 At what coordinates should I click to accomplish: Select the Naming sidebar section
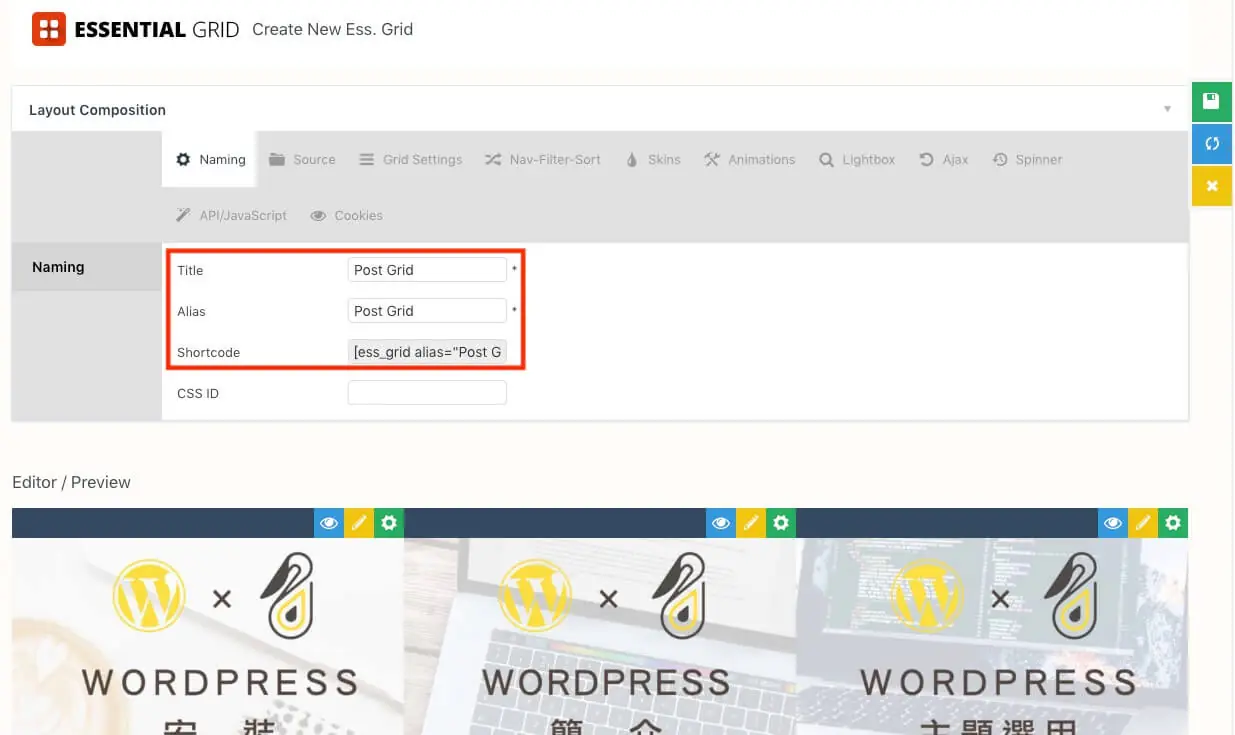87,267
